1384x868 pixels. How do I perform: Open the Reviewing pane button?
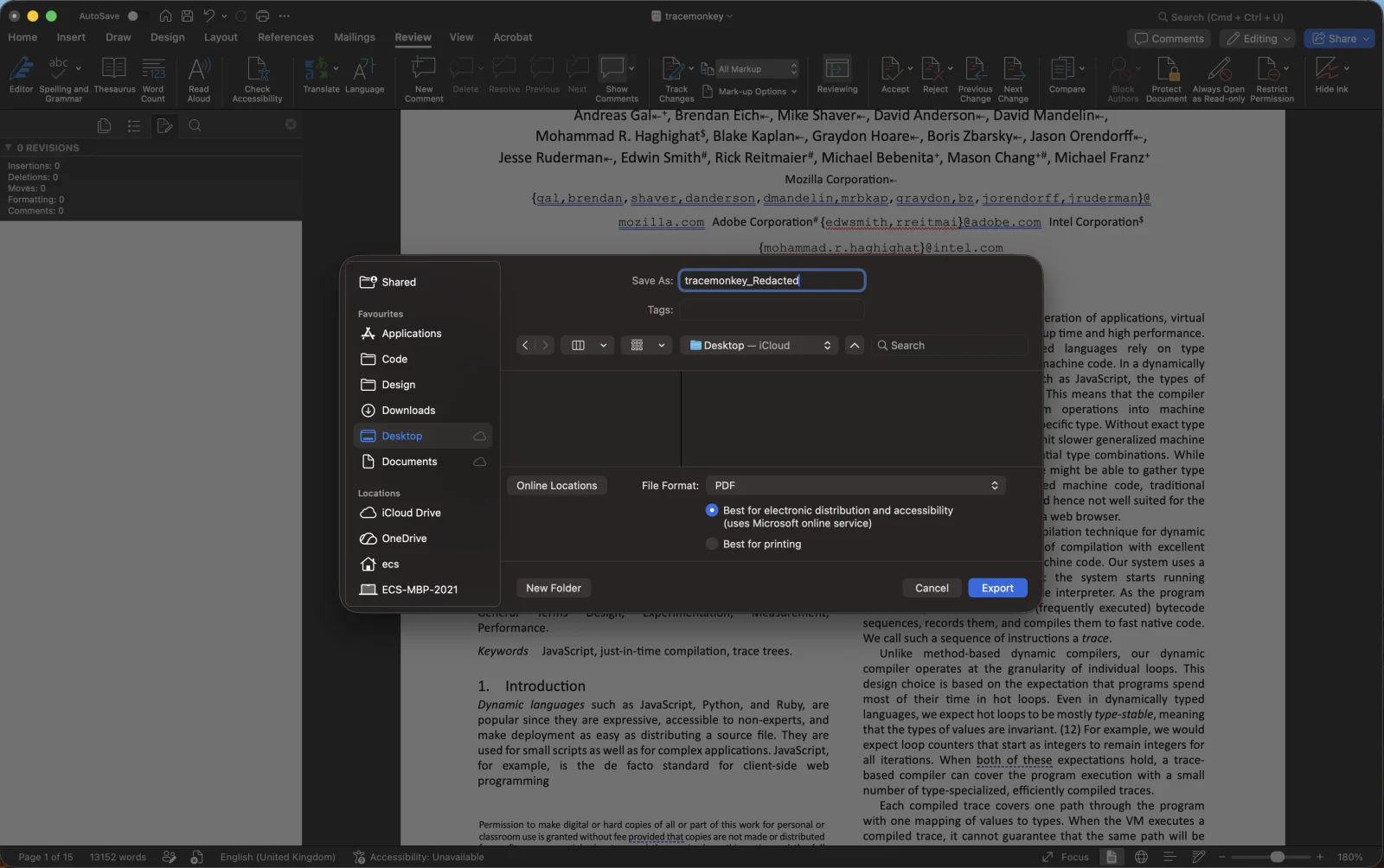click(837, 75)
